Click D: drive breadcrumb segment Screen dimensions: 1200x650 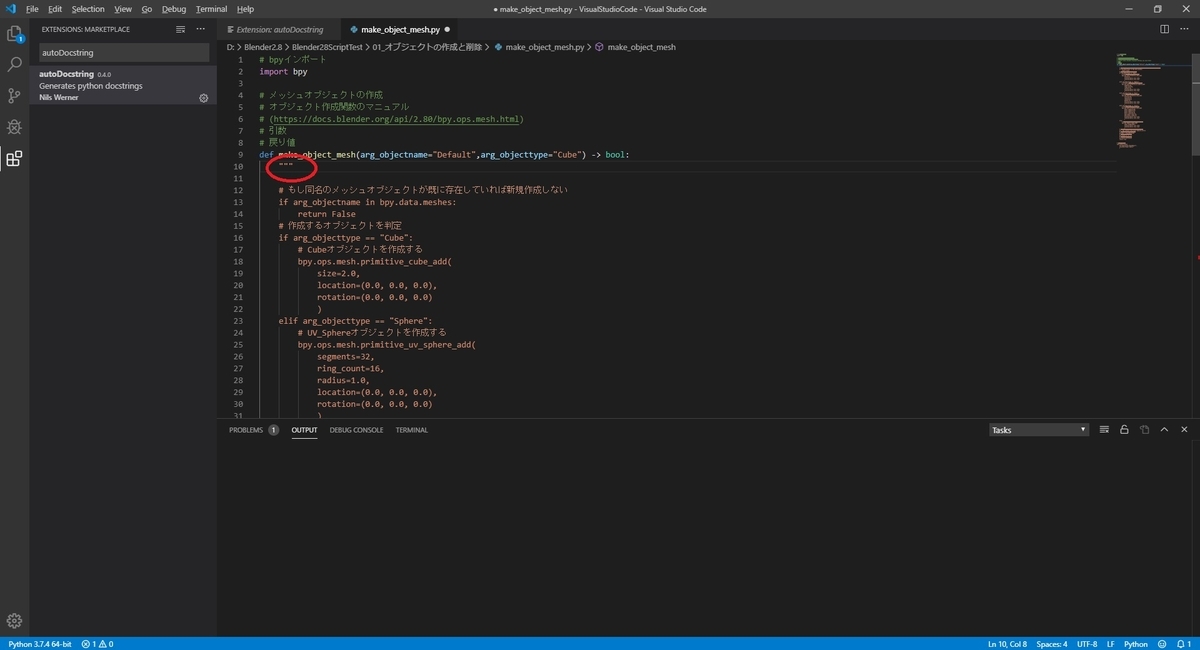coord(230,47)
